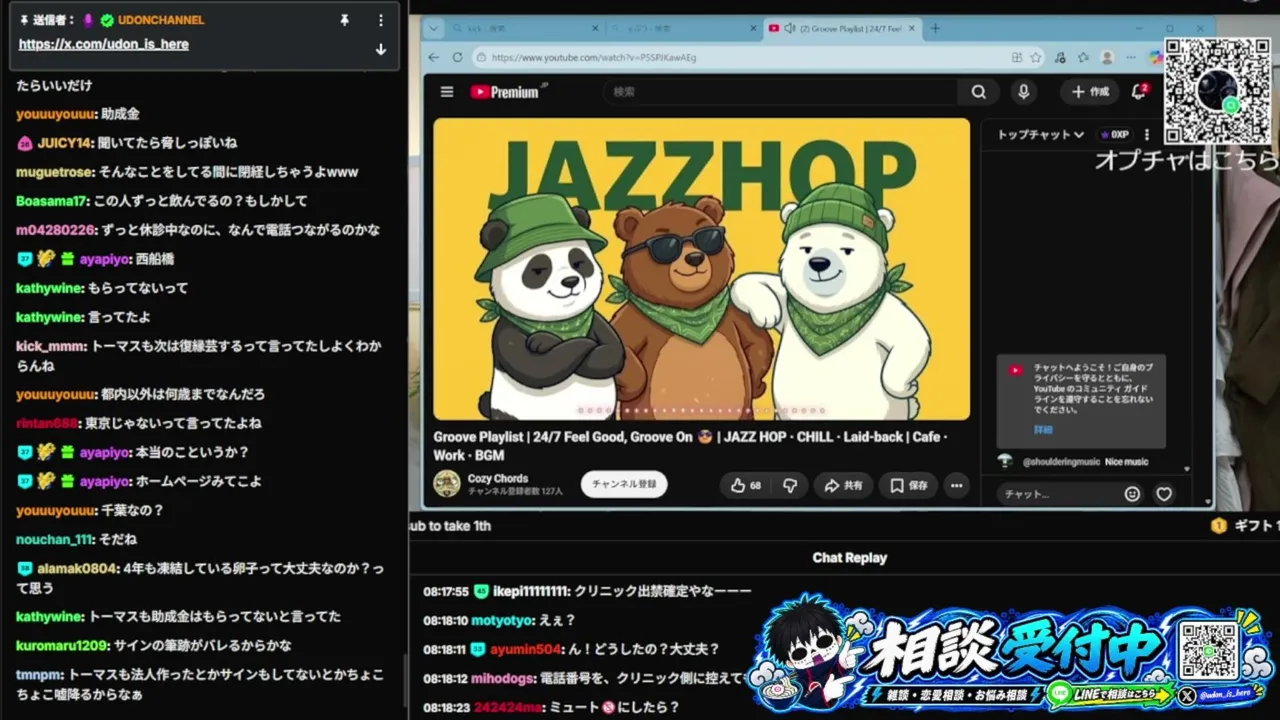Click the YouTube search magnifier button
Viewport: 1280px width, 720px height.
[978, 92]
